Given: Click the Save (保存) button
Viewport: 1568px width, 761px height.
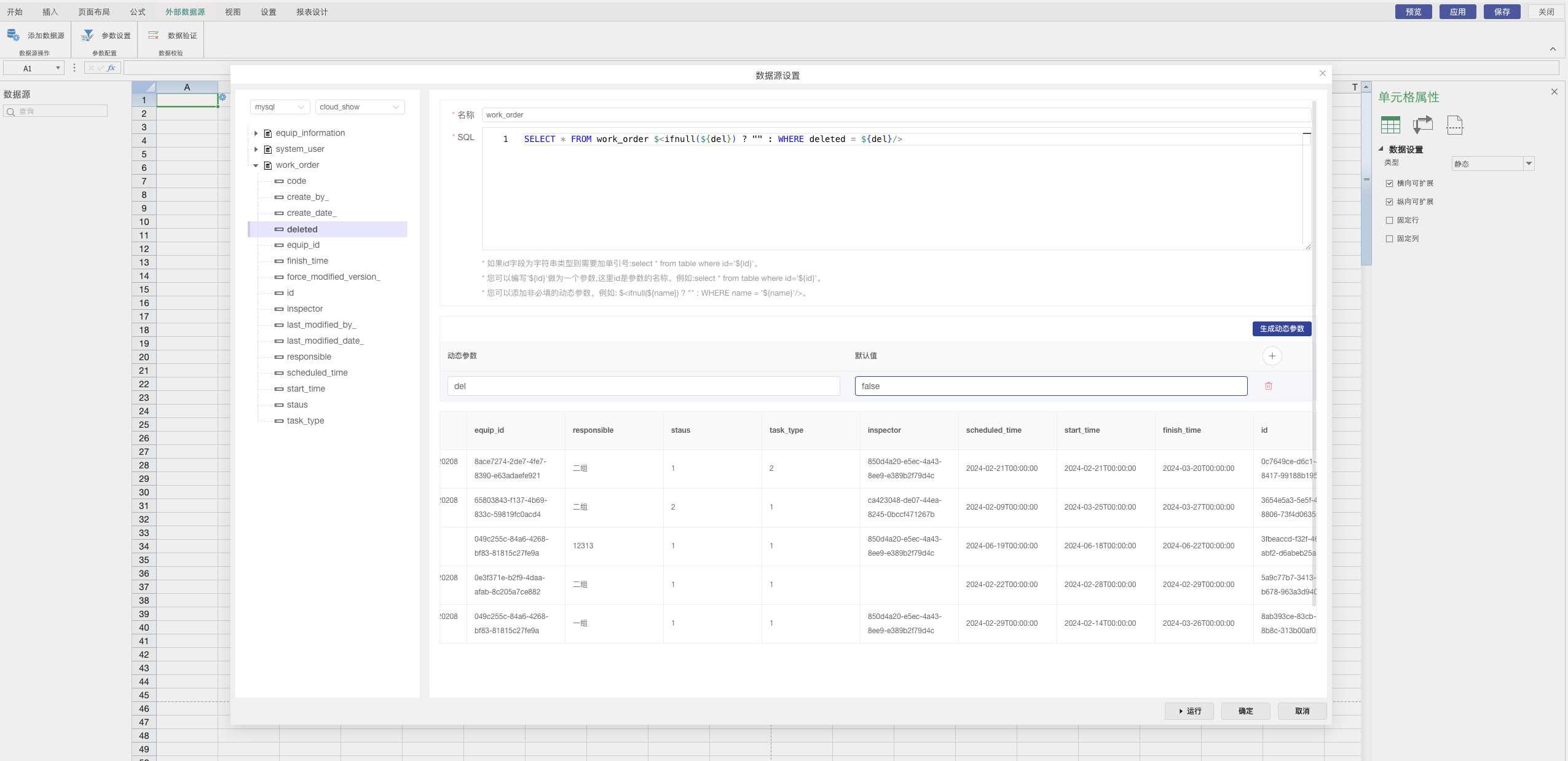Looking at the screenshot, I should pyautogui.click(x=1502, y=12).
